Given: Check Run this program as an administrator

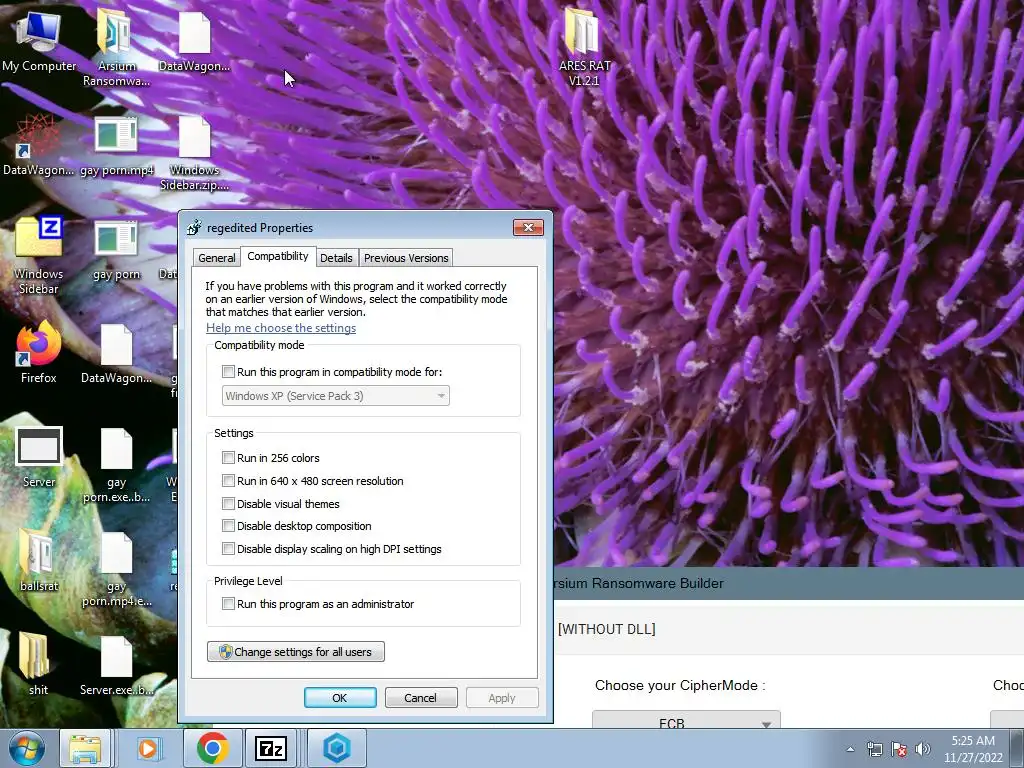Looking at the screenshot, I should [228, 603].
